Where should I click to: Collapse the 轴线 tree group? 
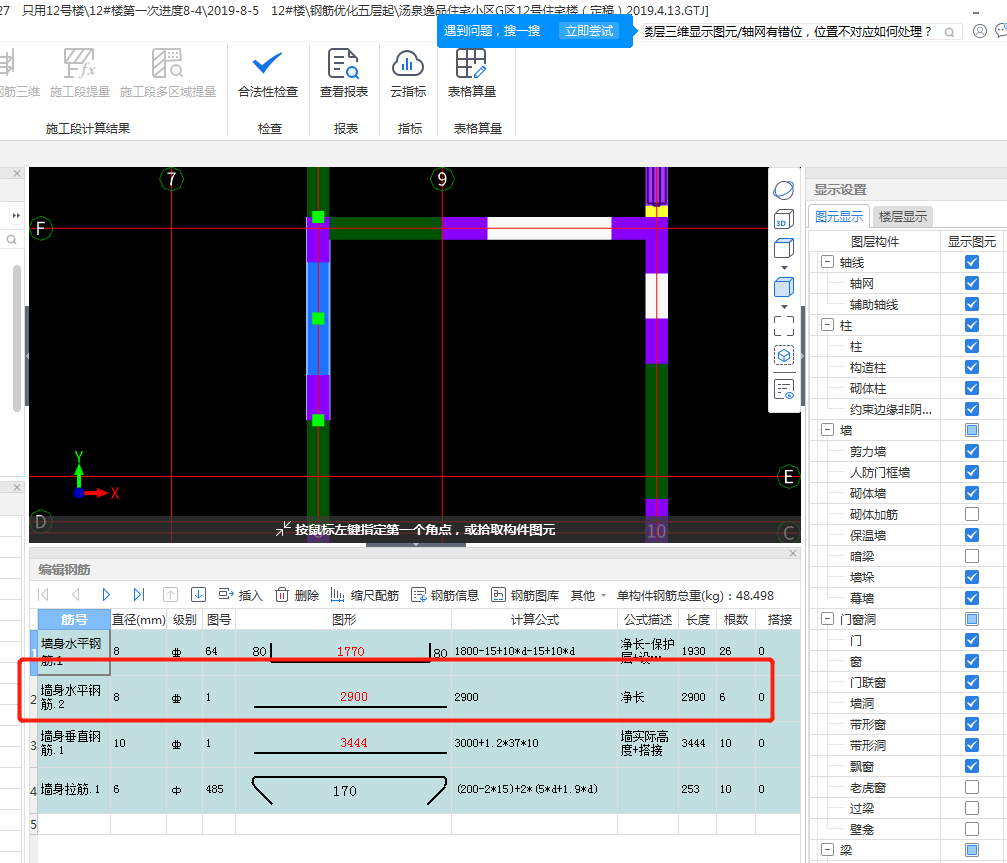tap(827, 262)
